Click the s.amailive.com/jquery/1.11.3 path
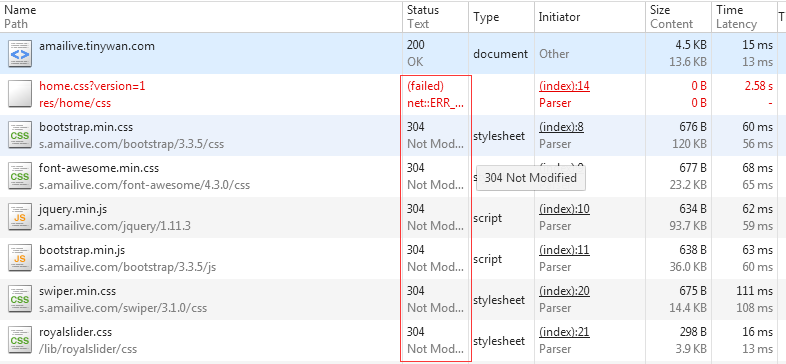Viewport: 786px width, 364px height. [x=115, y=226]
